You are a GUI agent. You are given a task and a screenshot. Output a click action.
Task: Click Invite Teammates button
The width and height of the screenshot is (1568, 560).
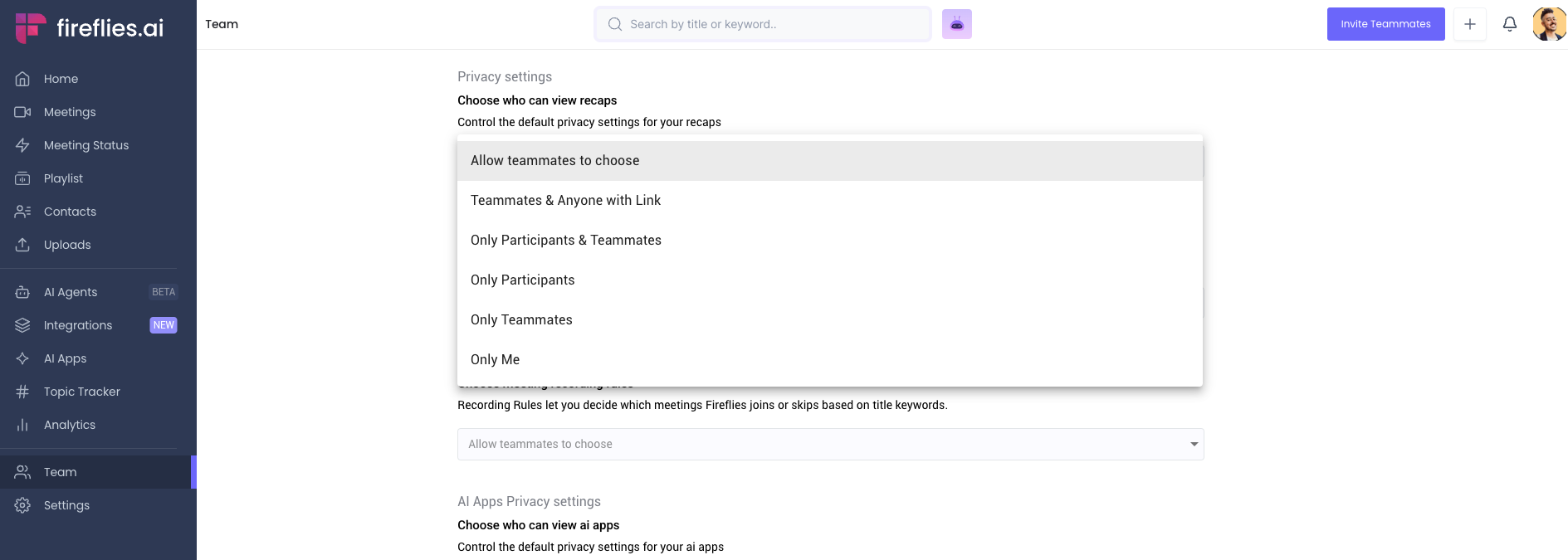pos(1385,24)
